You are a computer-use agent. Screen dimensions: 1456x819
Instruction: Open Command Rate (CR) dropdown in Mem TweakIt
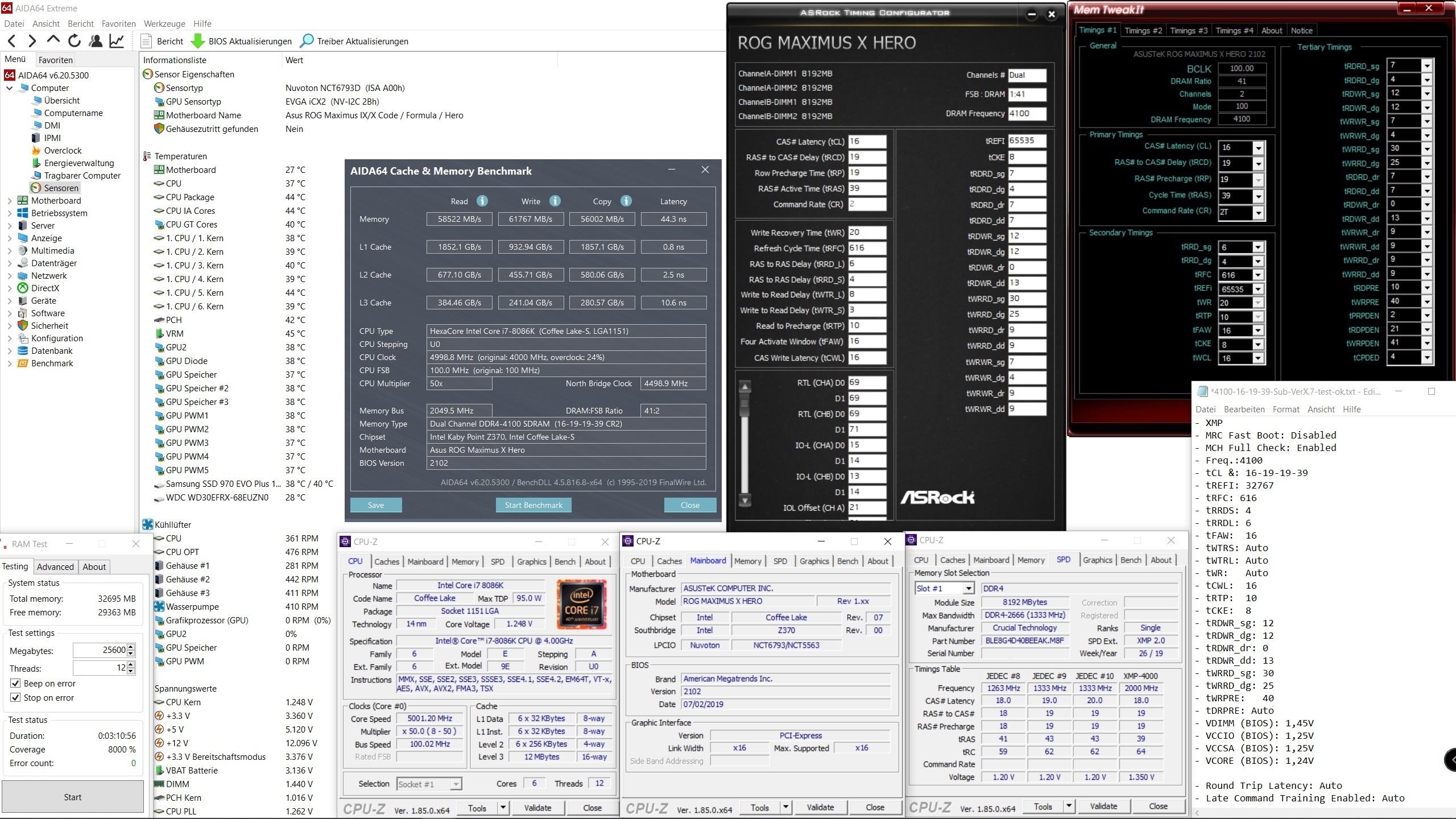point(1258,213)
